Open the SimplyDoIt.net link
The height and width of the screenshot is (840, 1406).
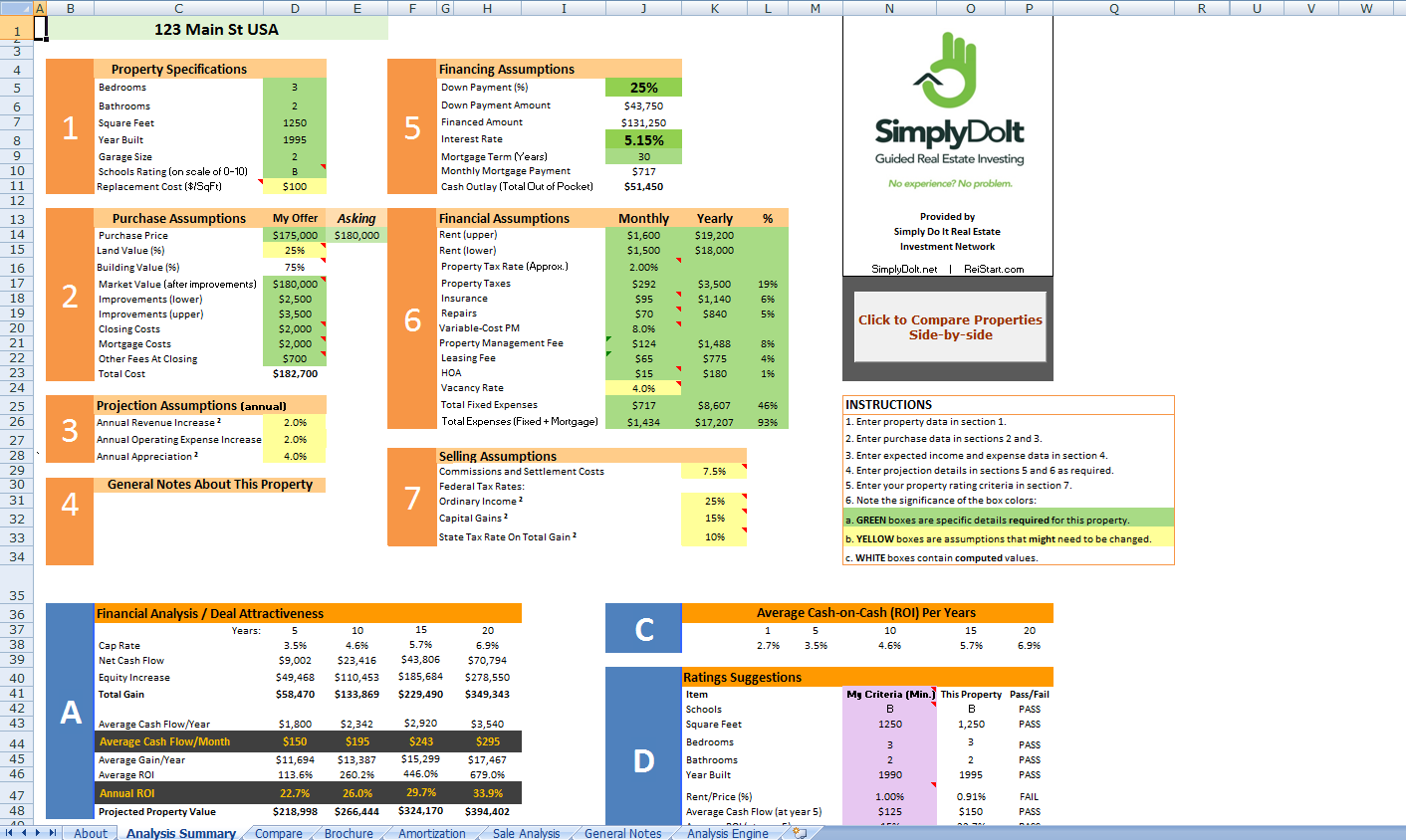(904, 269)
